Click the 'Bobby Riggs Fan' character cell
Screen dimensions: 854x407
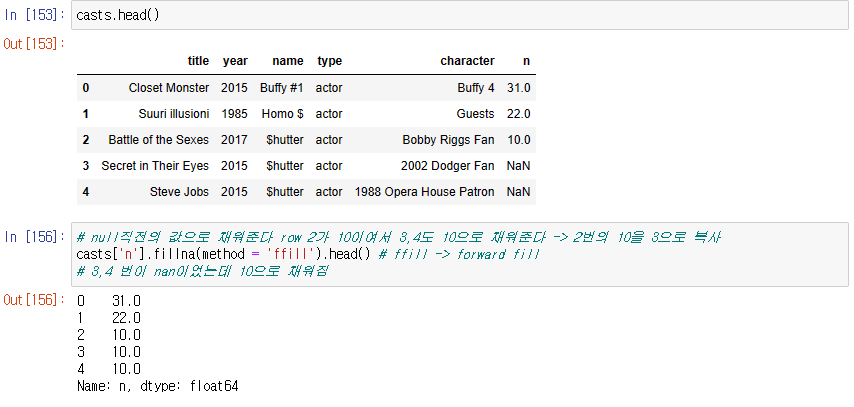(448, 140)
